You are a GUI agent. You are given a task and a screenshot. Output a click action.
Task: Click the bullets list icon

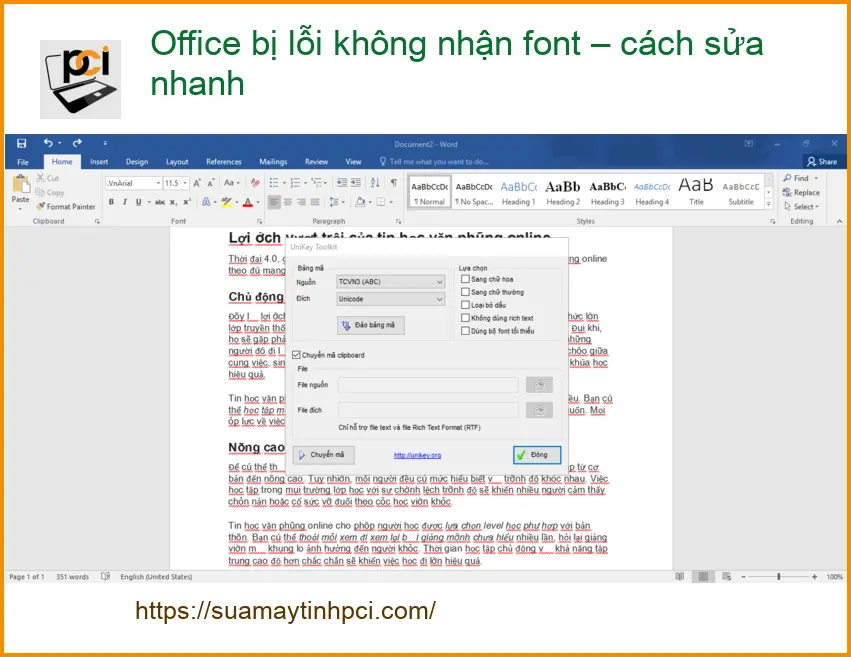(274, 183)
